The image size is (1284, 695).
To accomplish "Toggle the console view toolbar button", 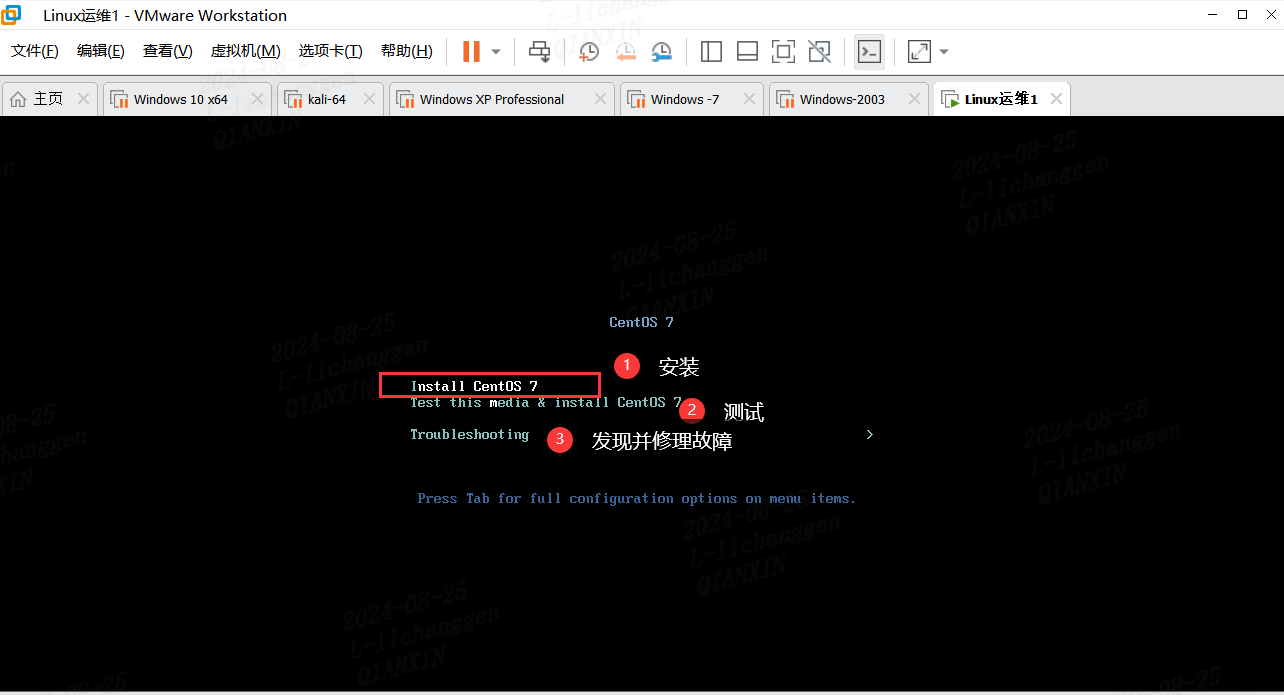I will (869, 52).
